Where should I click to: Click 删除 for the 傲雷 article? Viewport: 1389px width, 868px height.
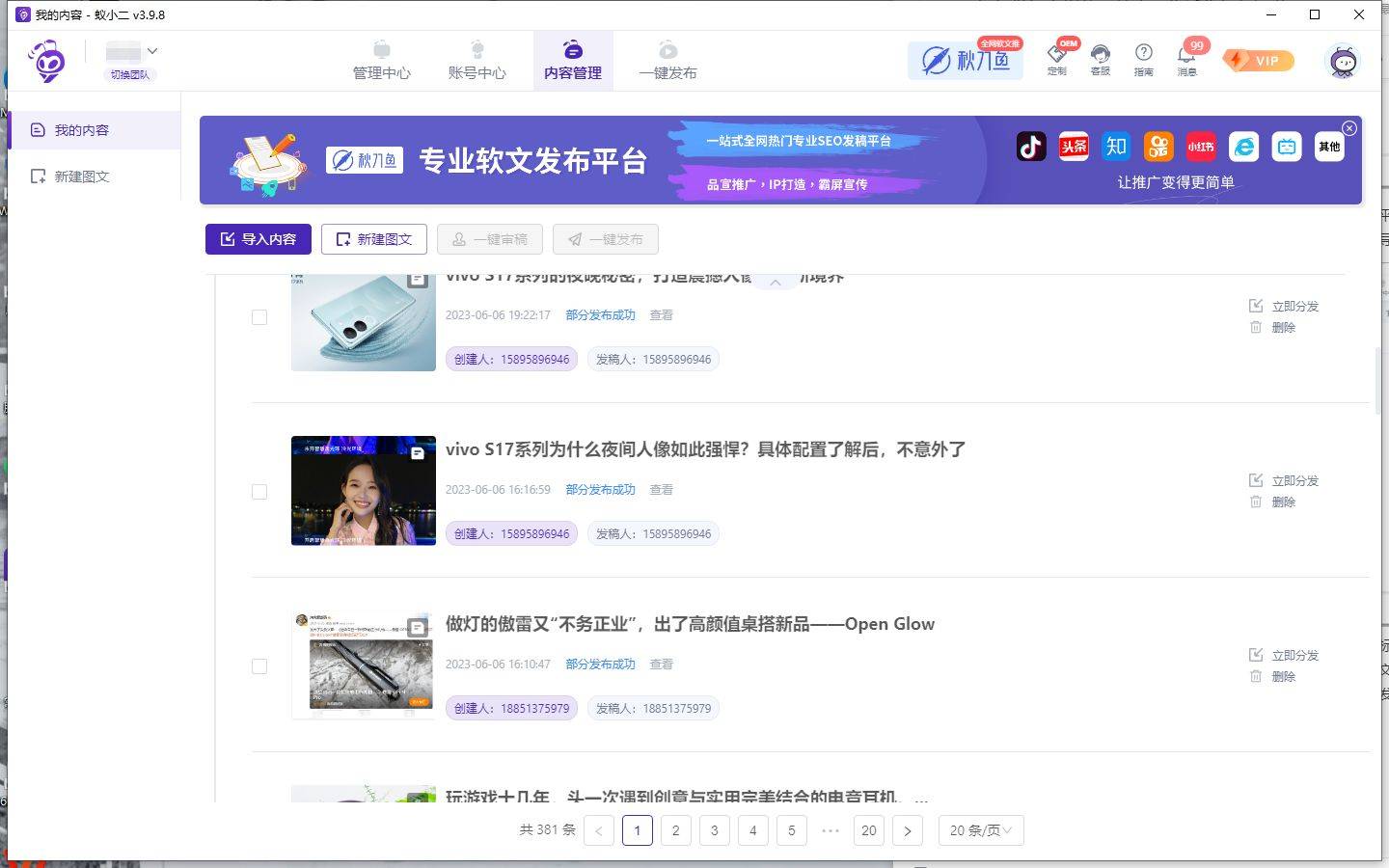tap(1272, 677)
